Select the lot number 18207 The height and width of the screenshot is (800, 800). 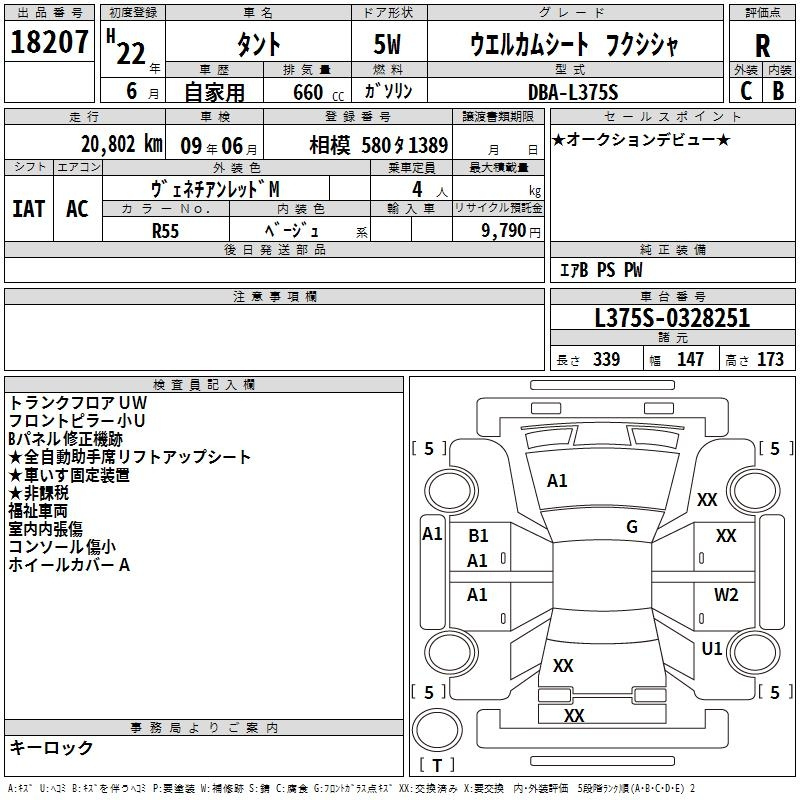point(48,42)
